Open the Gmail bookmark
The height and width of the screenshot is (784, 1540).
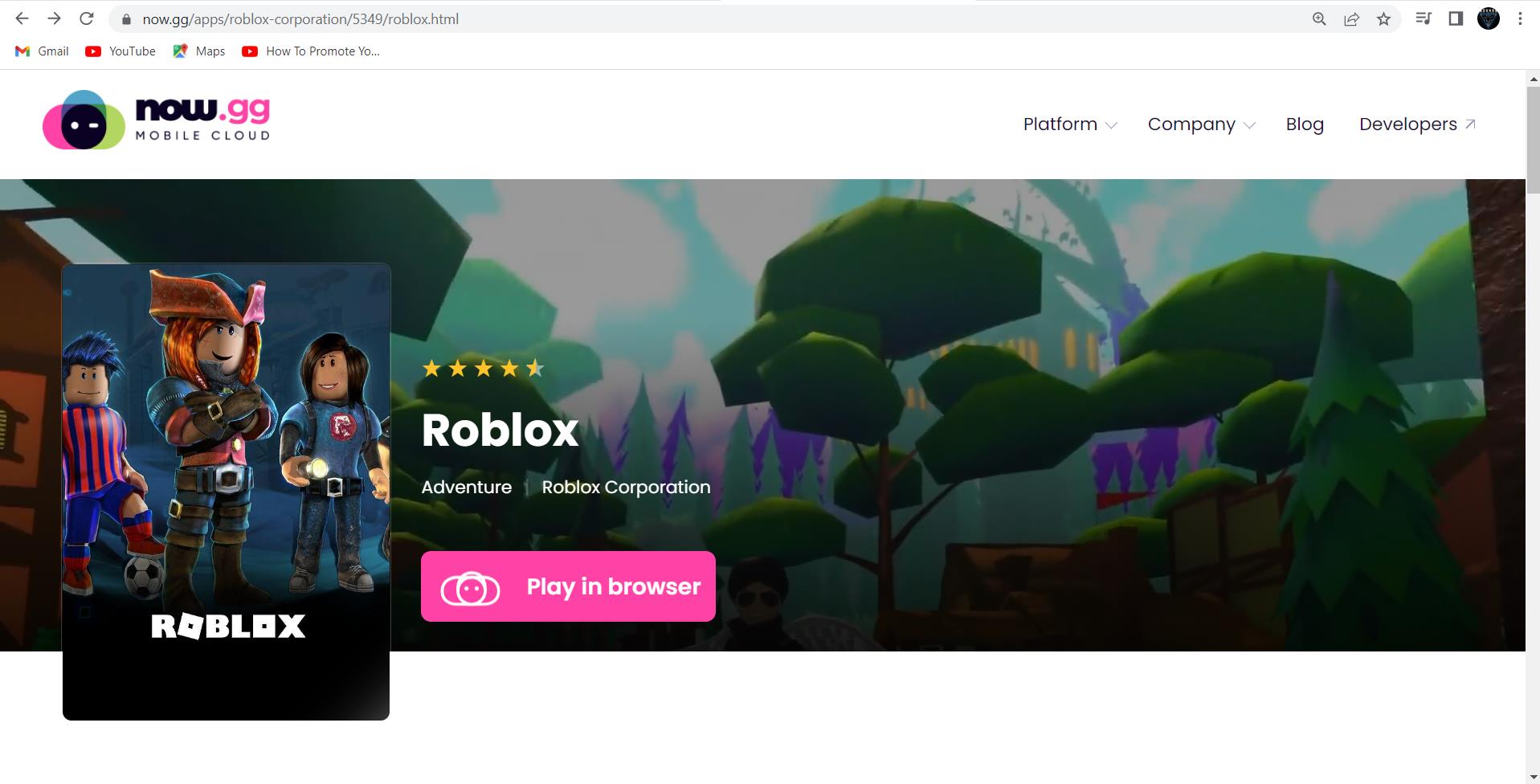[42, 51]
